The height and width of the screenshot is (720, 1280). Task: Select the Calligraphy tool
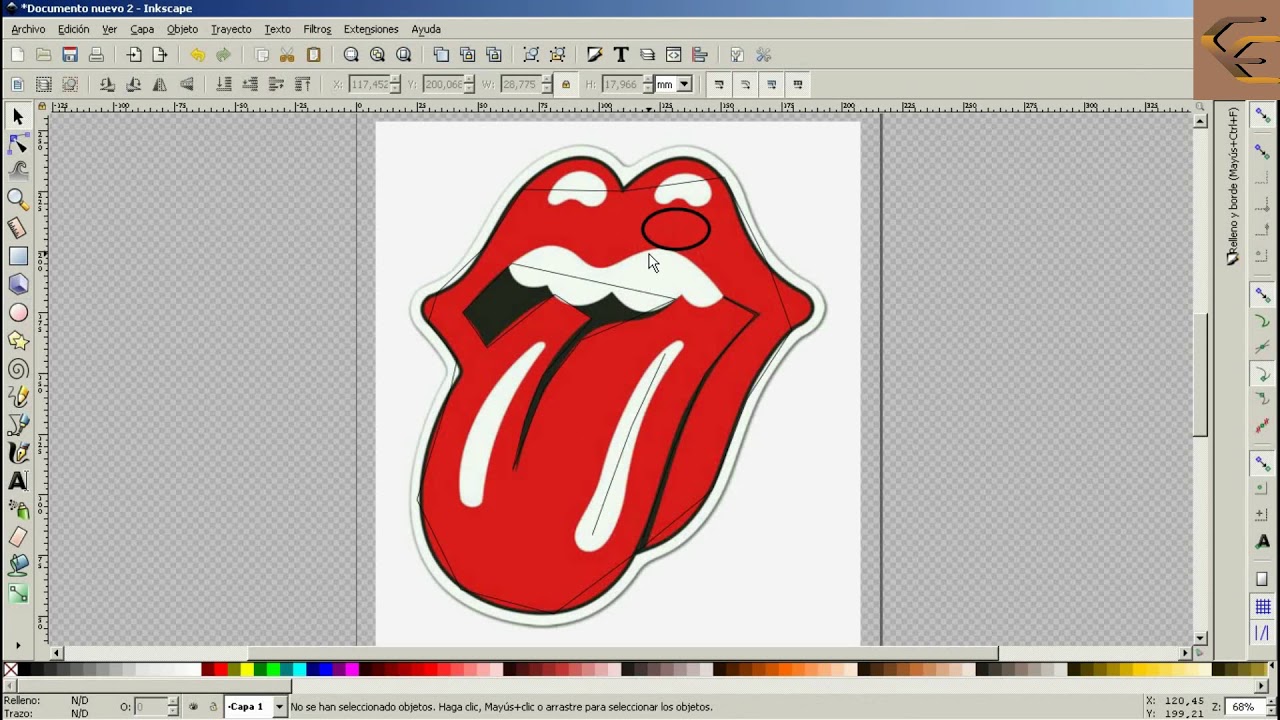coord(18,453)
